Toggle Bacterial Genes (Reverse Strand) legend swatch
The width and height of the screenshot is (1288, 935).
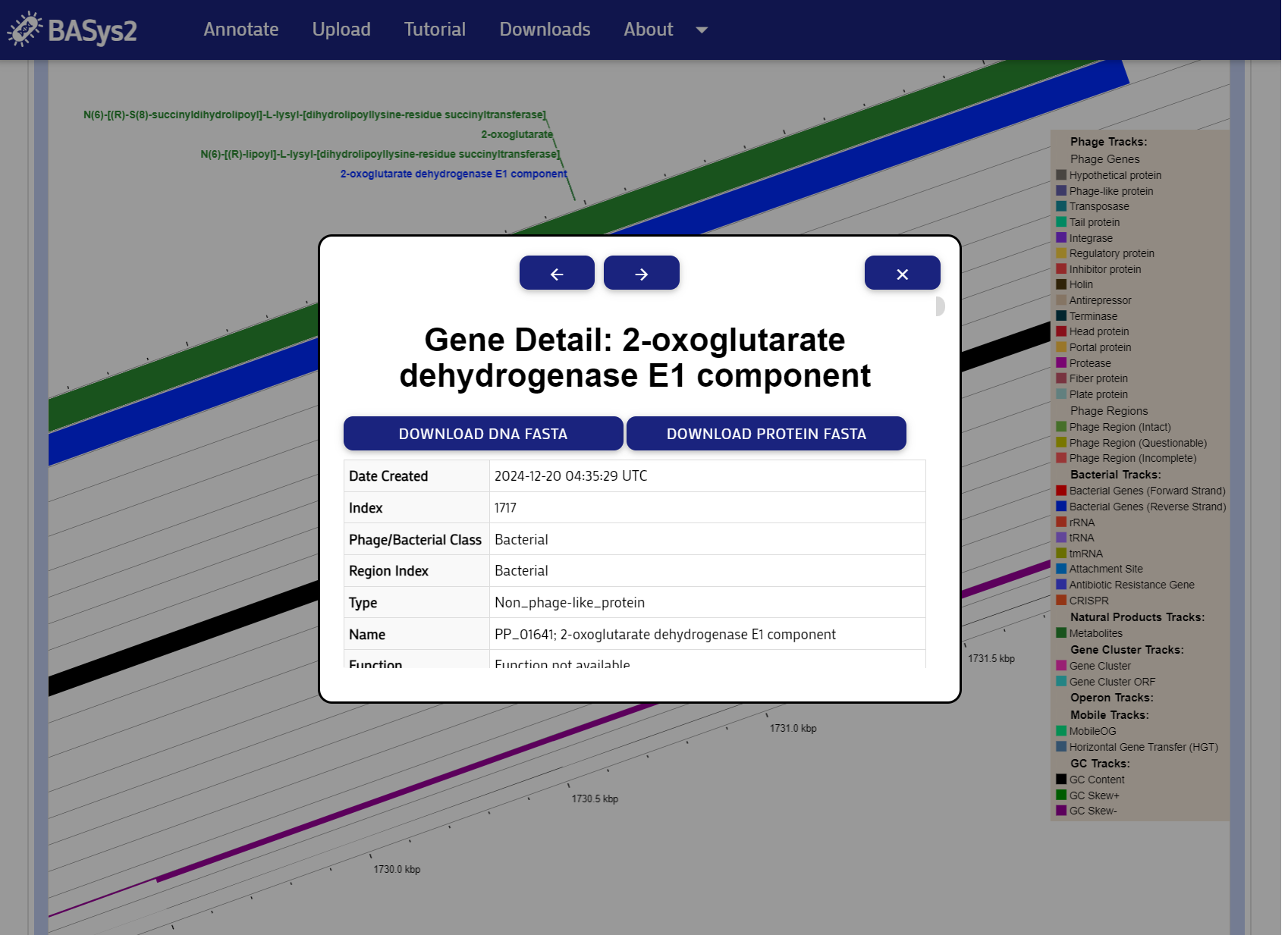click(x=1061, y=507)
